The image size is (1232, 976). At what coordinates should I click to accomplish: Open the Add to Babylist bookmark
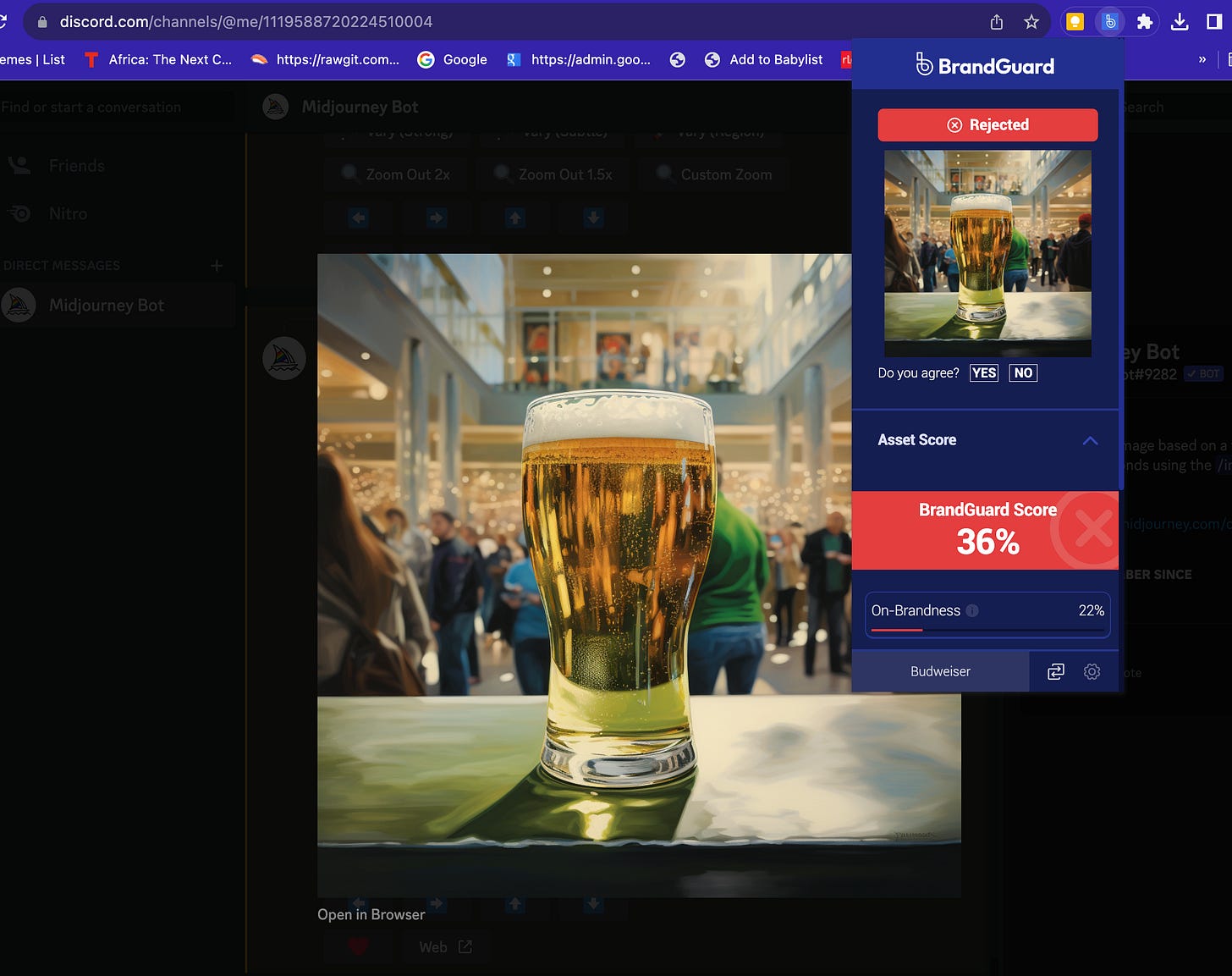tap(764, 59)
